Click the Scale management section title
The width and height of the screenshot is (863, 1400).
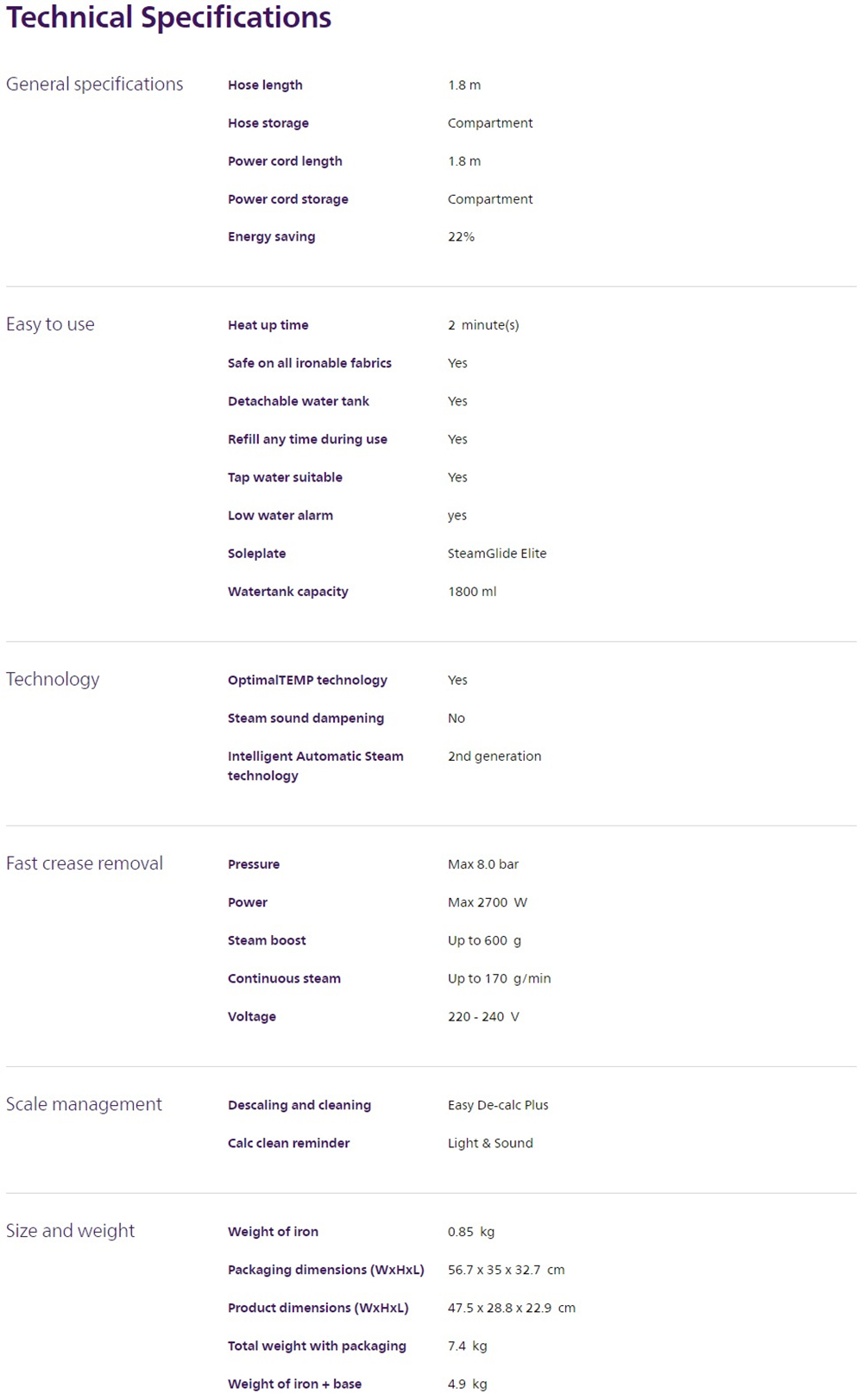click(x=84, y=1104)
